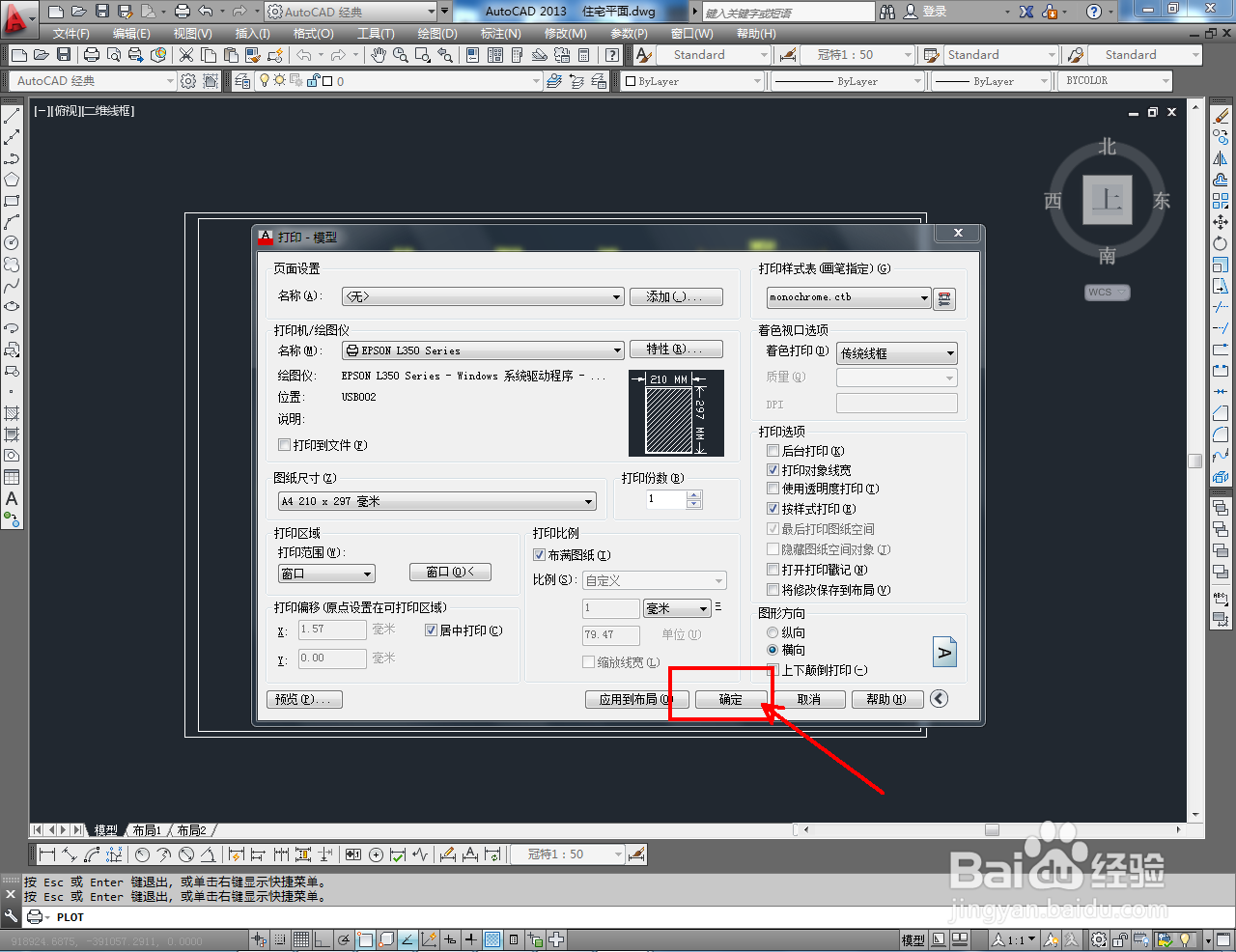The width and height of the screenshot is (1236, 952).
Task: Open the AutoCAD Classic workspace dropdown
Action: pyautogui.click(x=93, y=81)
